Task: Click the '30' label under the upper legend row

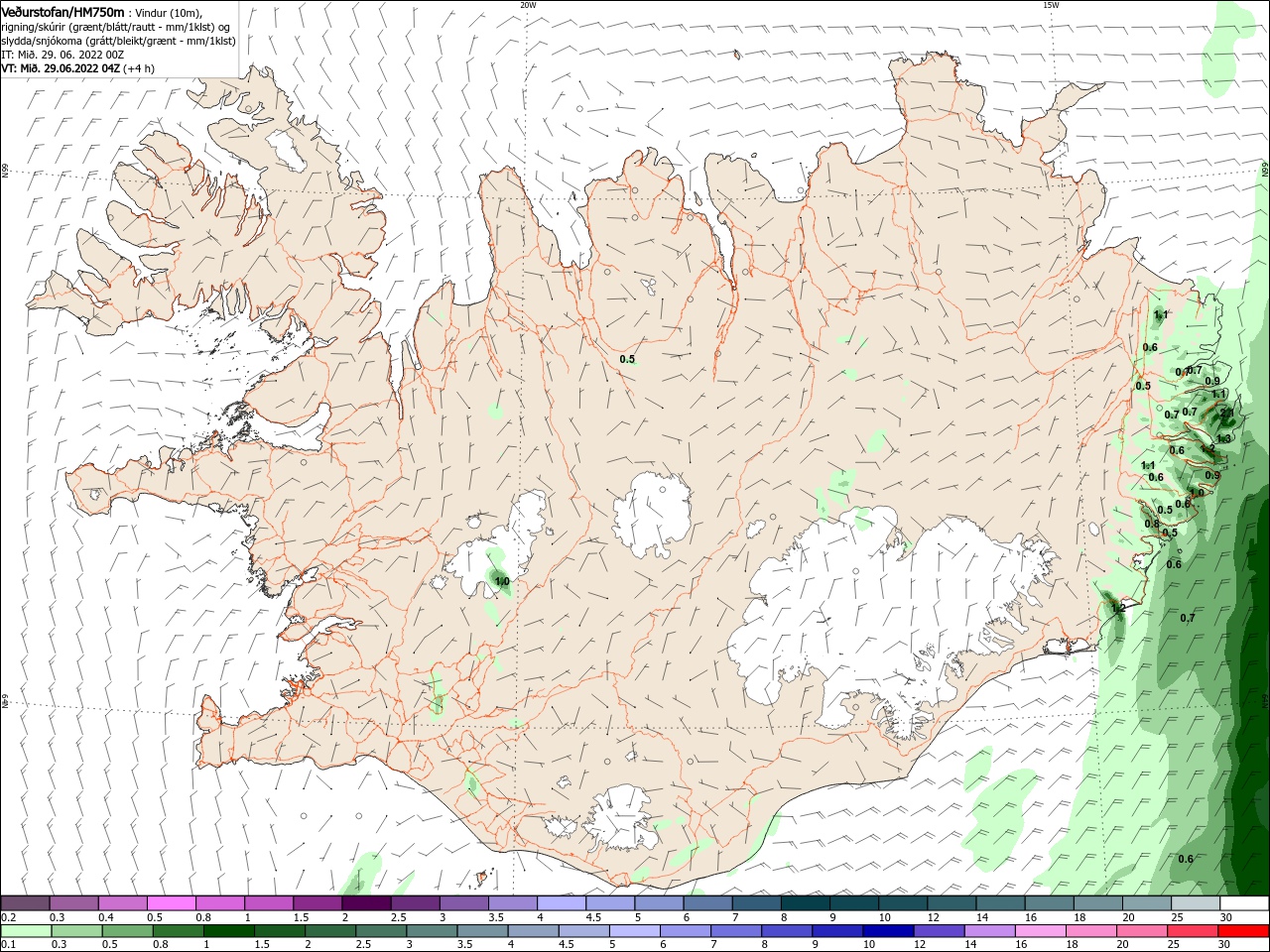Action: (x=1226, y=917)
